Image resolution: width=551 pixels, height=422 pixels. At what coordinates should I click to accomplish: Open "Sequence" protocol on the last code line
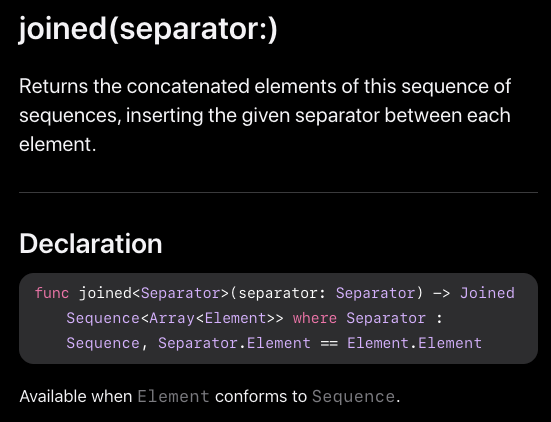pyautogui.click(x=103, y=343)
